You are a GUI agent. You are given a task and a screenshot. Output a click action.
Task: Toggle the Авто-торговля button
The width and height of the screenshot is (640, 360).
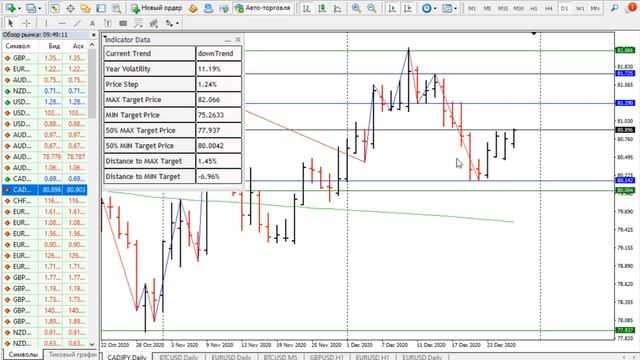[263, 8]
